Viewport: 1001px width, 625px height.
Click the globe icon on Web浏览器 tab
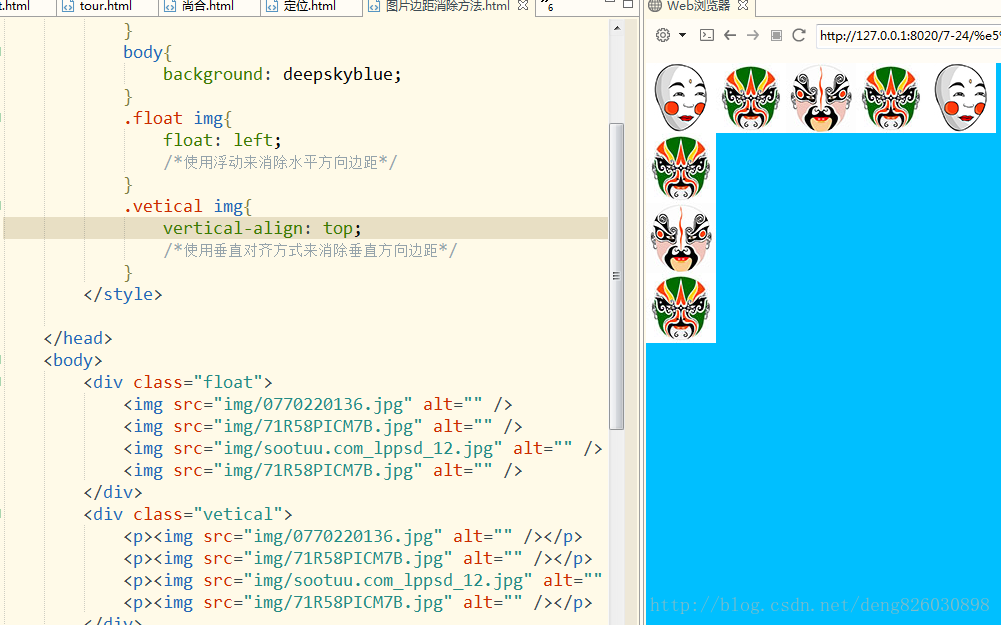coord(655,6)
